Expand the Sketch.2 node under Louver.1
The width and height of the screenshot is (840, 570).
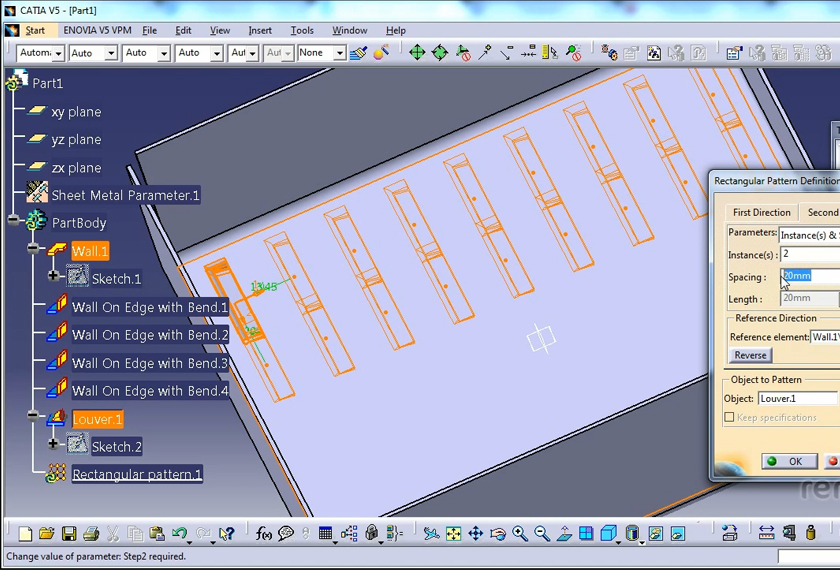tap(54, 444)
